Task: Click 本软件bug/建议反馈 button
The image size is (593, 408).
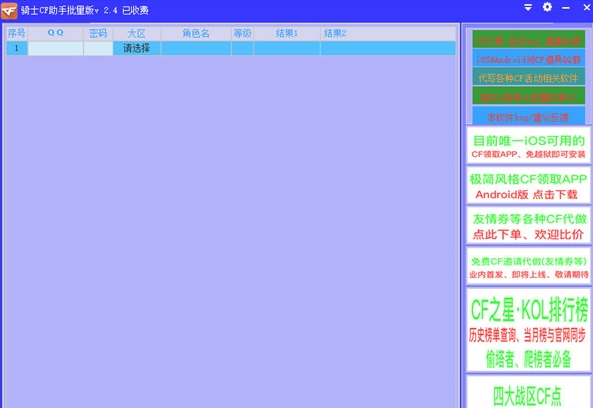Action: click(x=529, y=115)
